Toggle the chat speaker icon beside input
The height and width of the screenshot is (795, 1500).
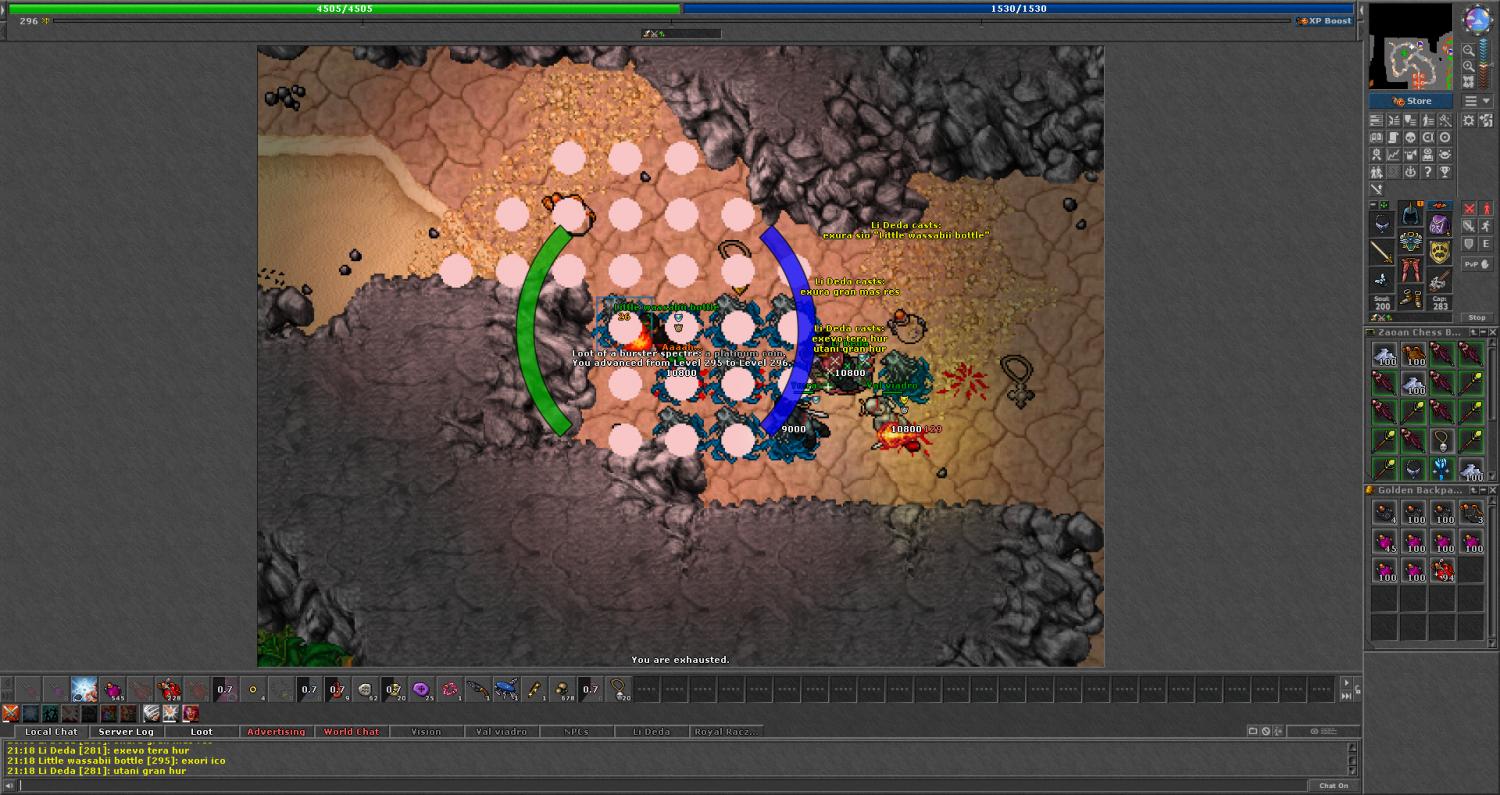[x=9, y=785]
